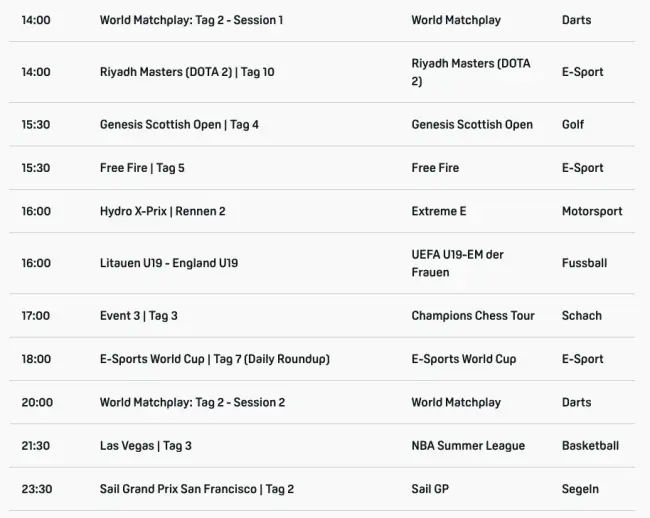
Task: Click UEFA U19-EM der Frauen competition name
Action: click(457, 263)
